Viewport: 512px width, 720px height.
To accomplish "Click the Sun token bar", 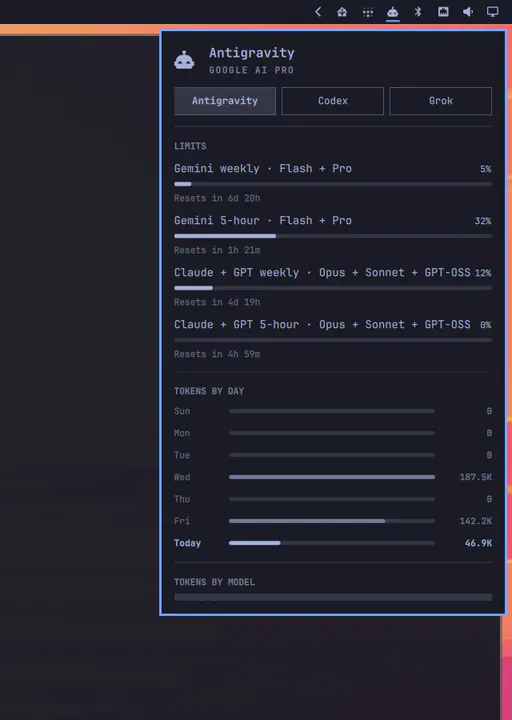I will 332,411.
